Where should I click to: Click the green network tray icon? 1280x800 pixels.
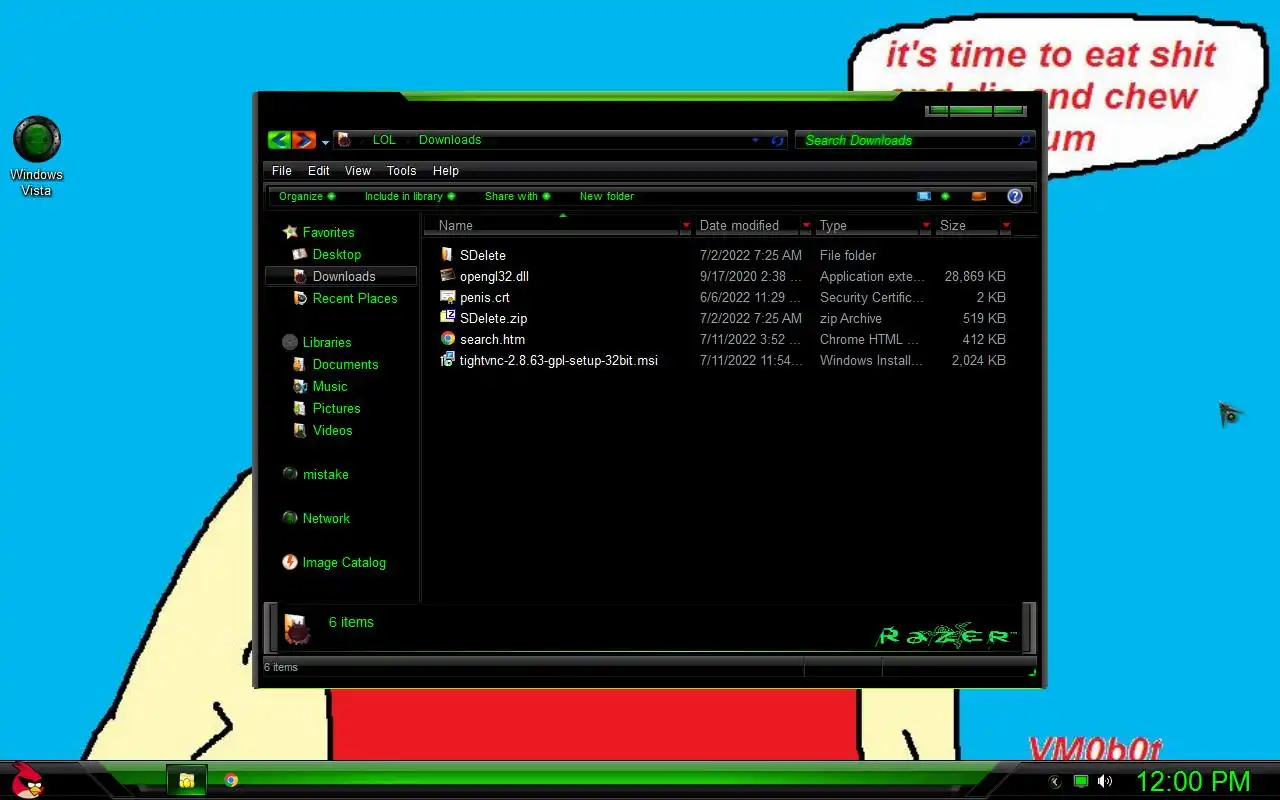pyautogui.click(x=1081, y=781)
